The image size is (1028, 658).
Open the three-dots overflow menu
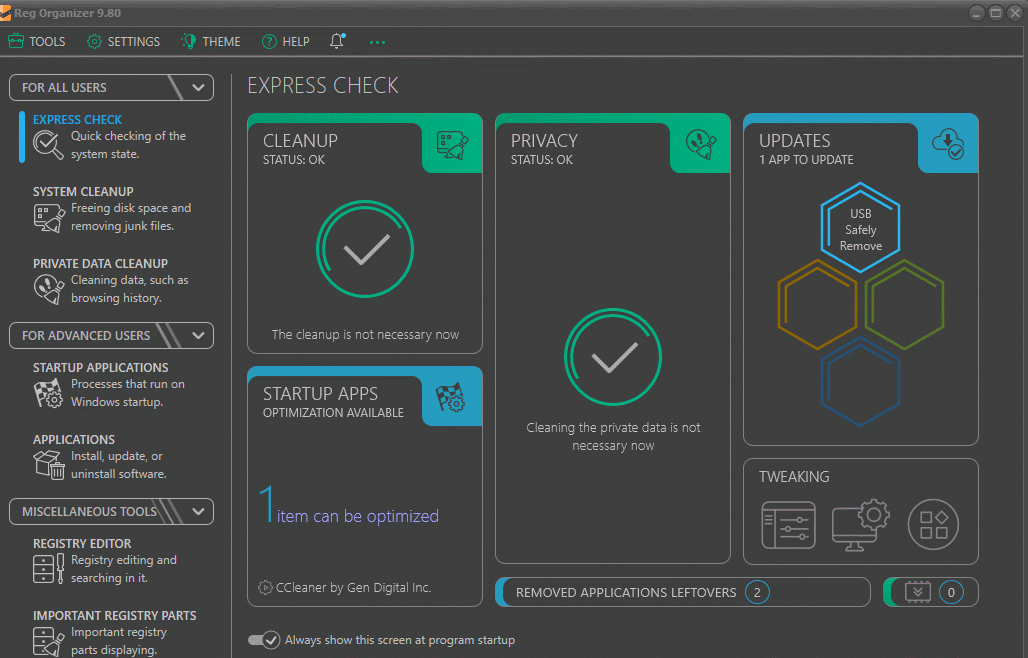click(x=377, y=42)
